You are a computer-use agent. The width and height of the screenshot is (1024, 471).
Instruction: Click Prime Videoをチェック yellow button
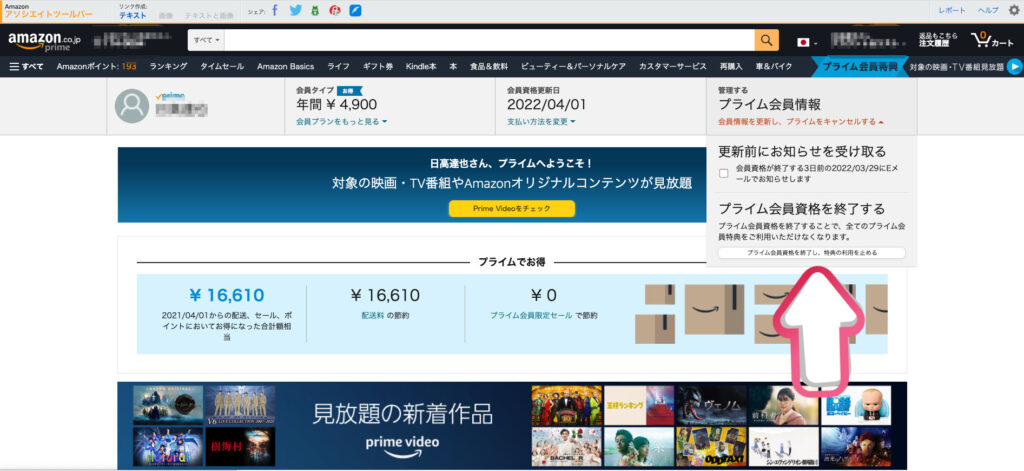click(x=512, y=208)
